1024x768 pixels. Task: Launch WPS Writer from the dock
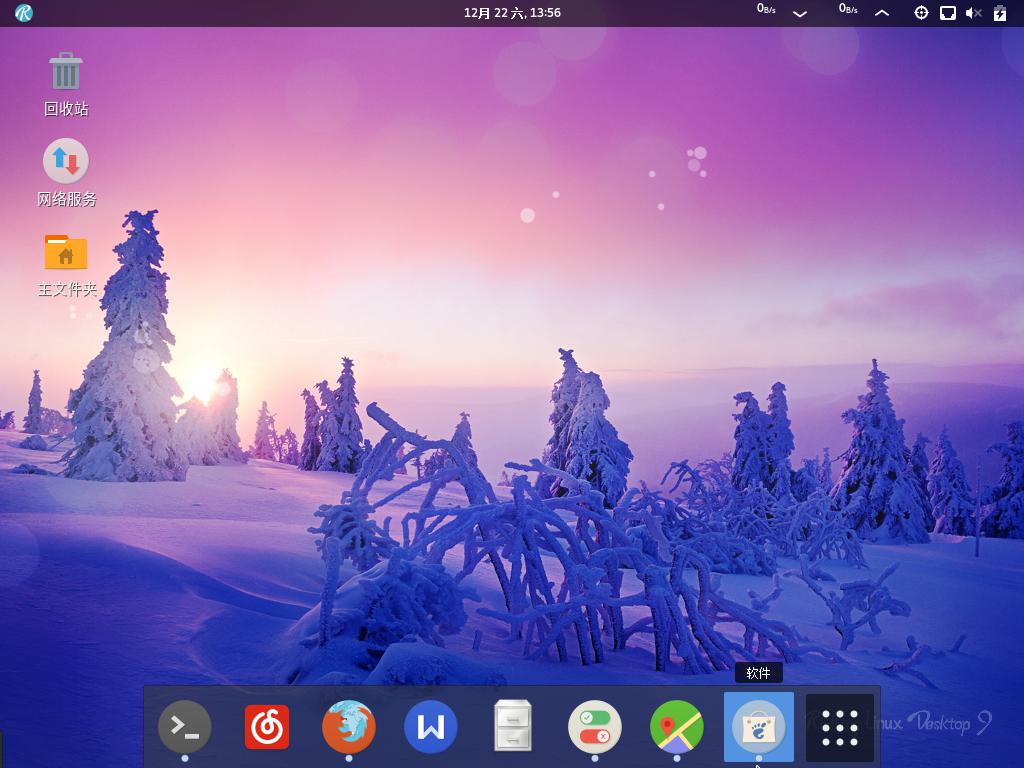tap(431, 727)
